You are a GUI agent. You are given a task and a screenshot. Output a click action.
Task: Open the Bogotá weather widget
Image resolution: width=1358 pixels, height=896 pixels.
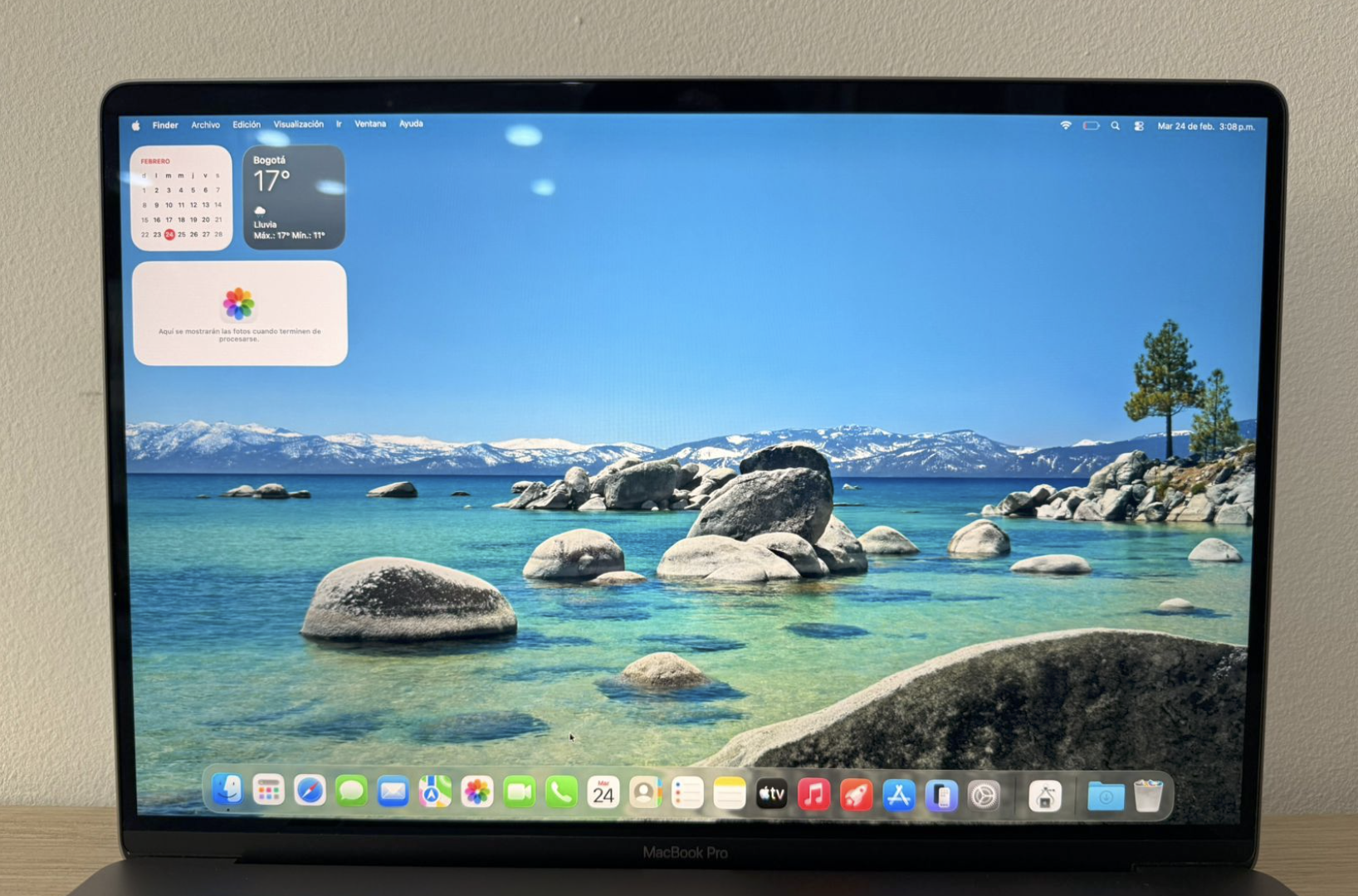click(294, 197)
